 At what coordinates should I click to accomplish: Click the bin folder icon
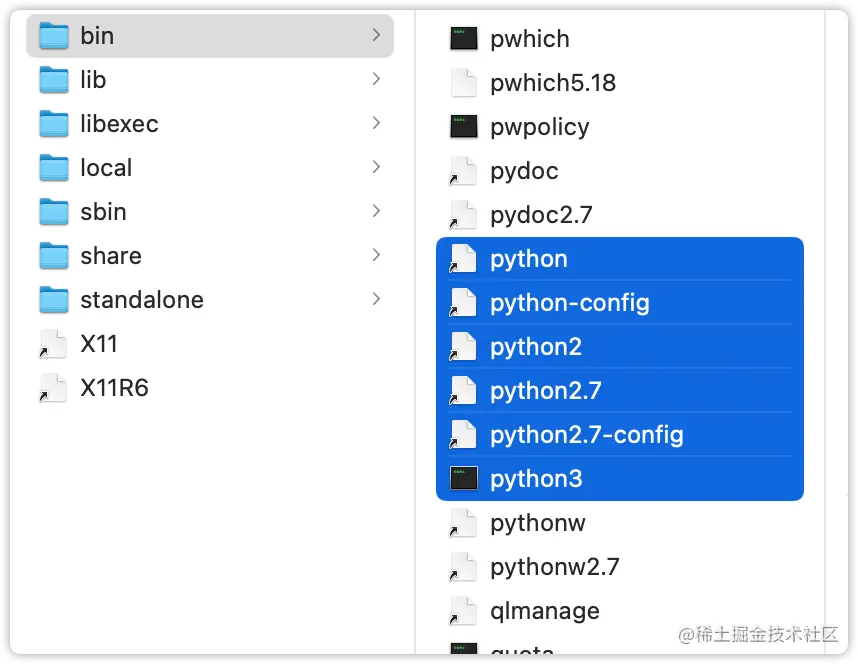point(53,35)
